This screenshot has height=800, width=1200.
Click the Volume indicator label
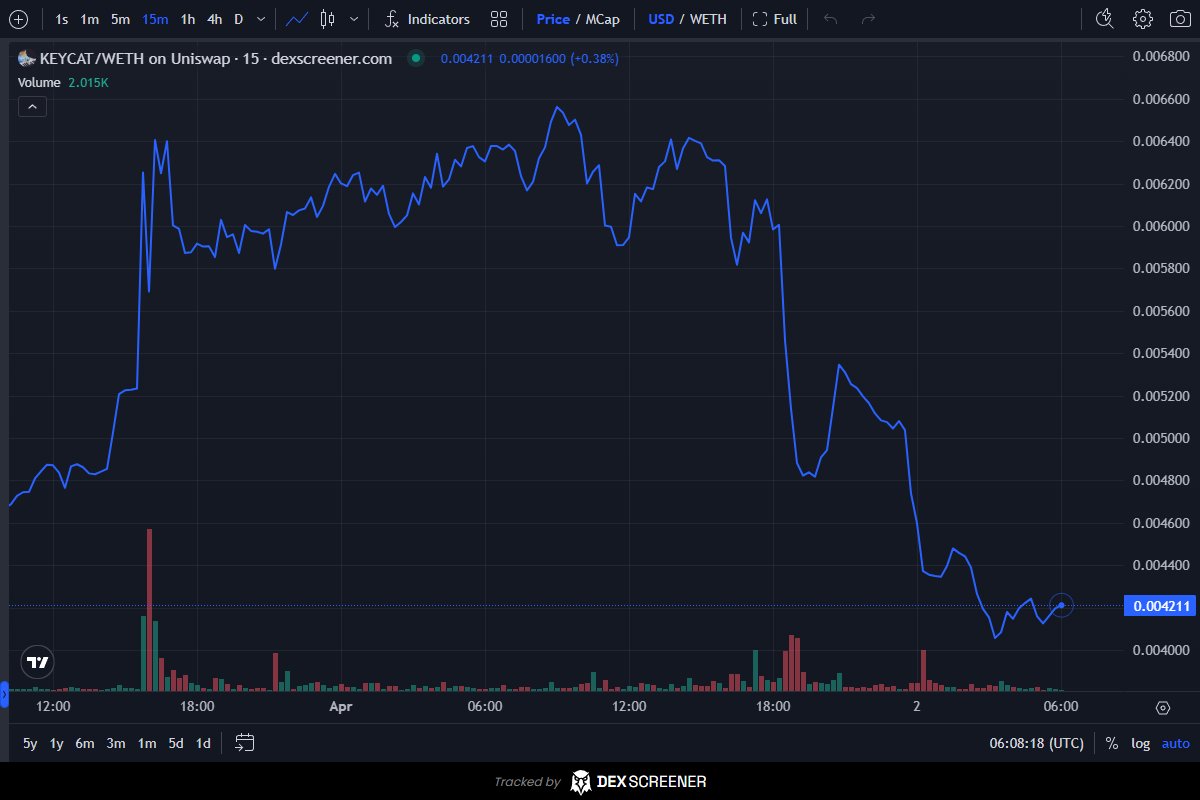tap(39, 82)
